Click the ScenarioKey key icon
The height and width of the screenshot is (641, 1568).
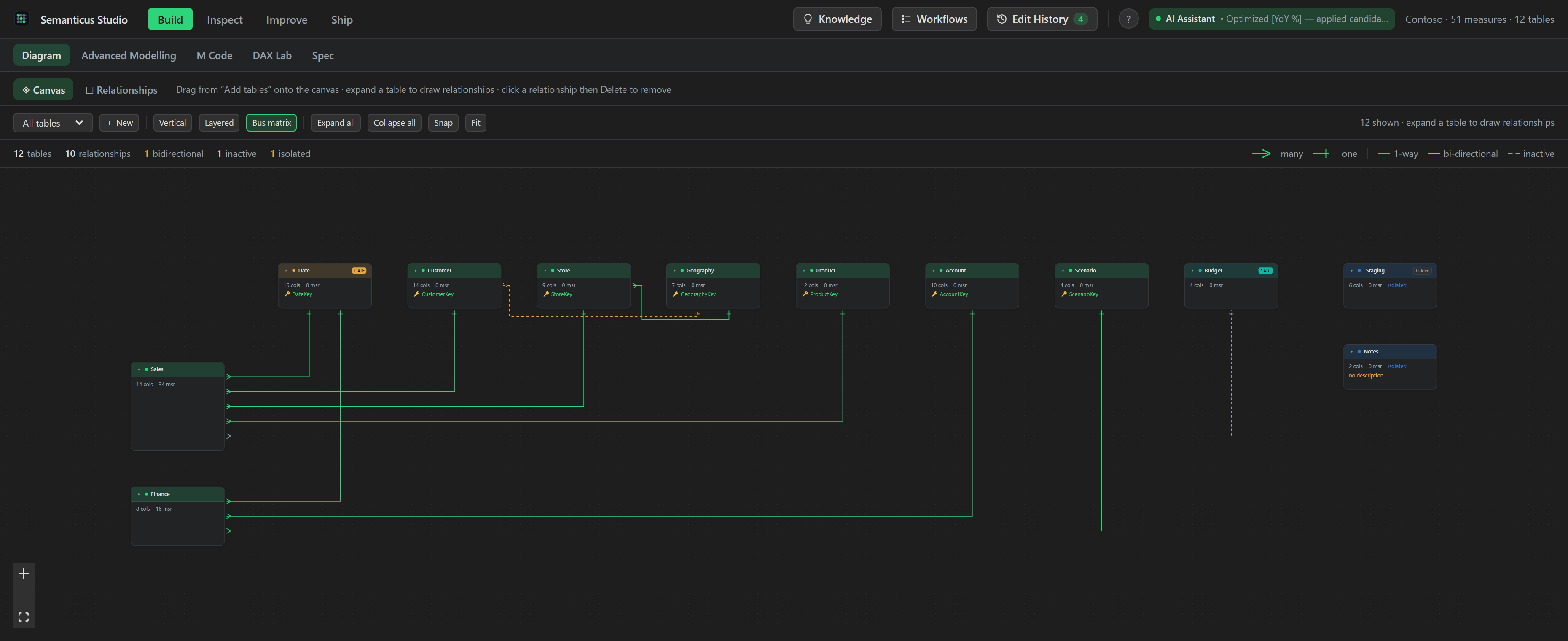click(1064, 294)
